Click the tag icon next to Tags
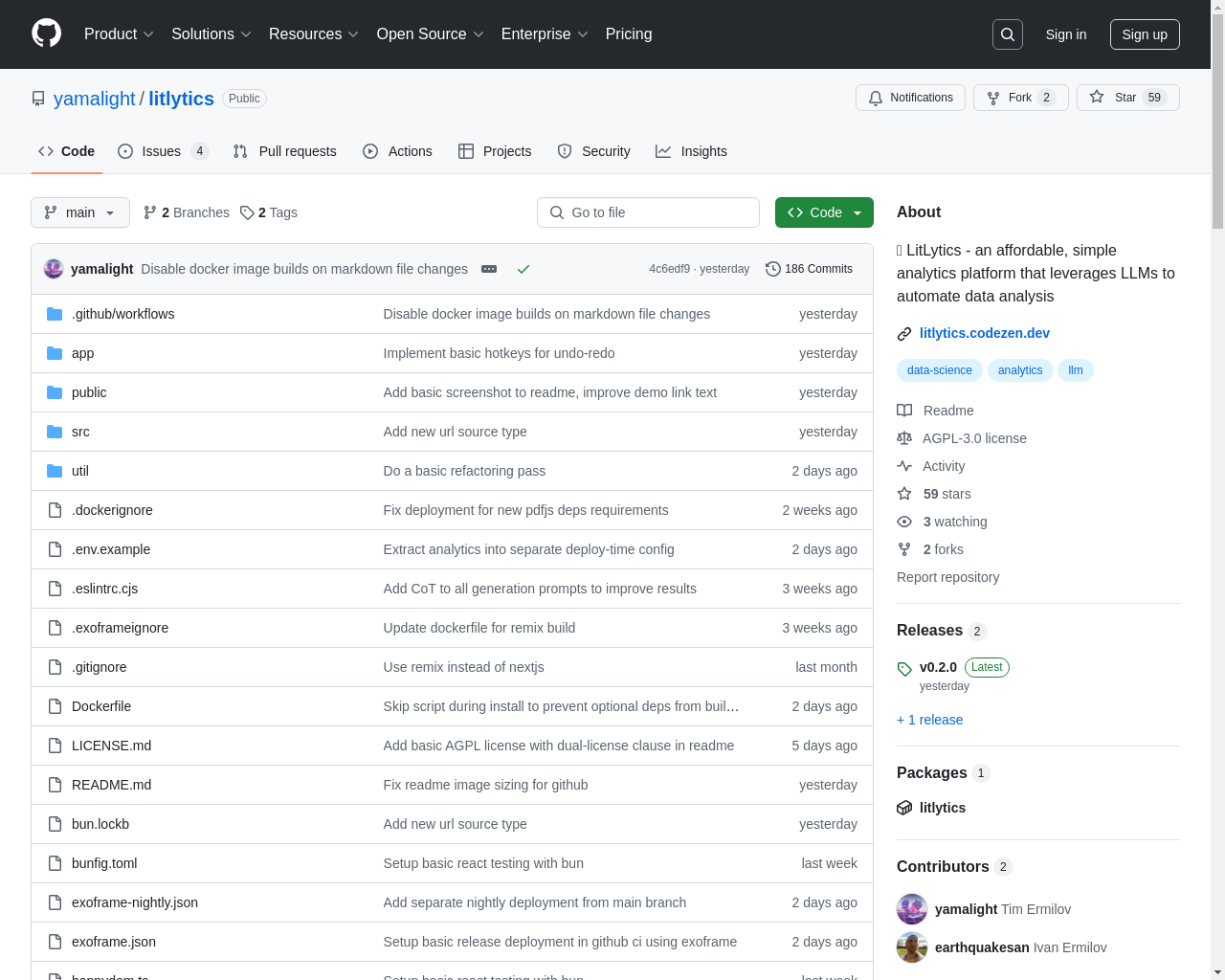Screen dimensions: 1225x980 click(x=247, y=212)
